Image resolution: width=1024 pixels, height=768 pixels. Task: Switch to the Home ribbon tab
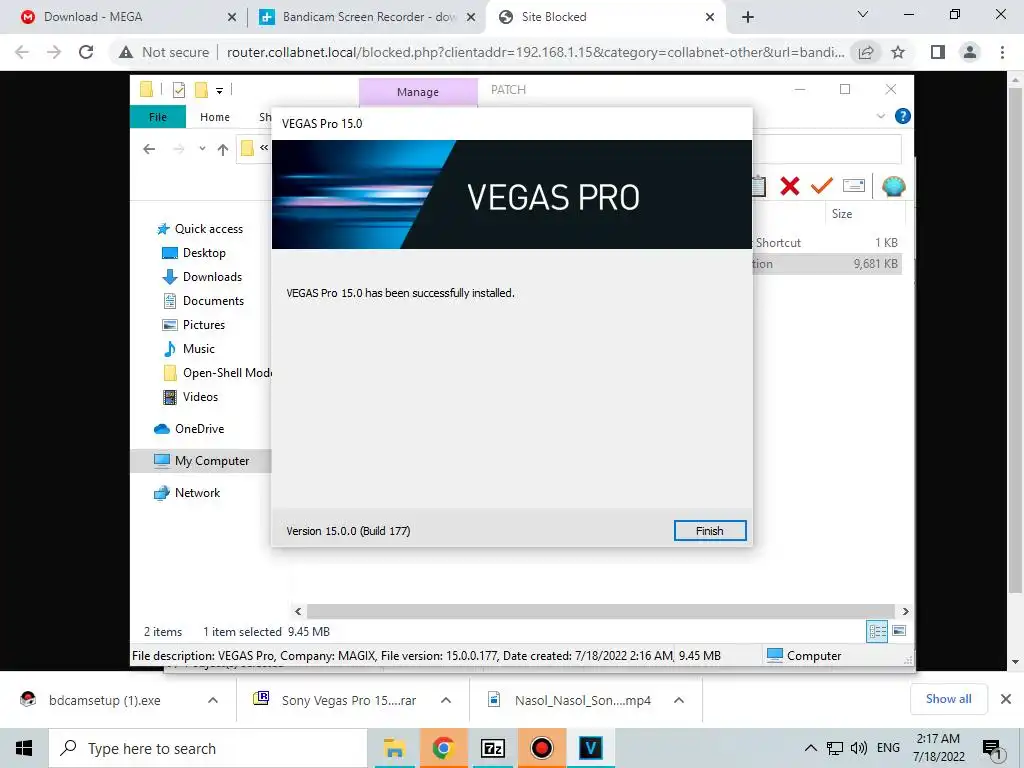point(215,117)
